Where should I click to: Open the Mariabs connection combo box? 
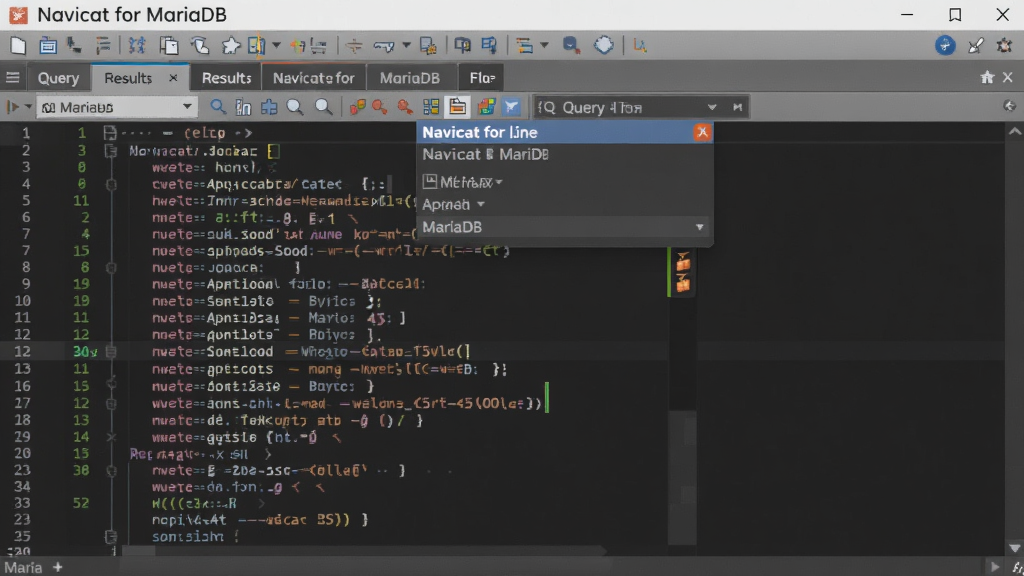click(x=116, y=107)
